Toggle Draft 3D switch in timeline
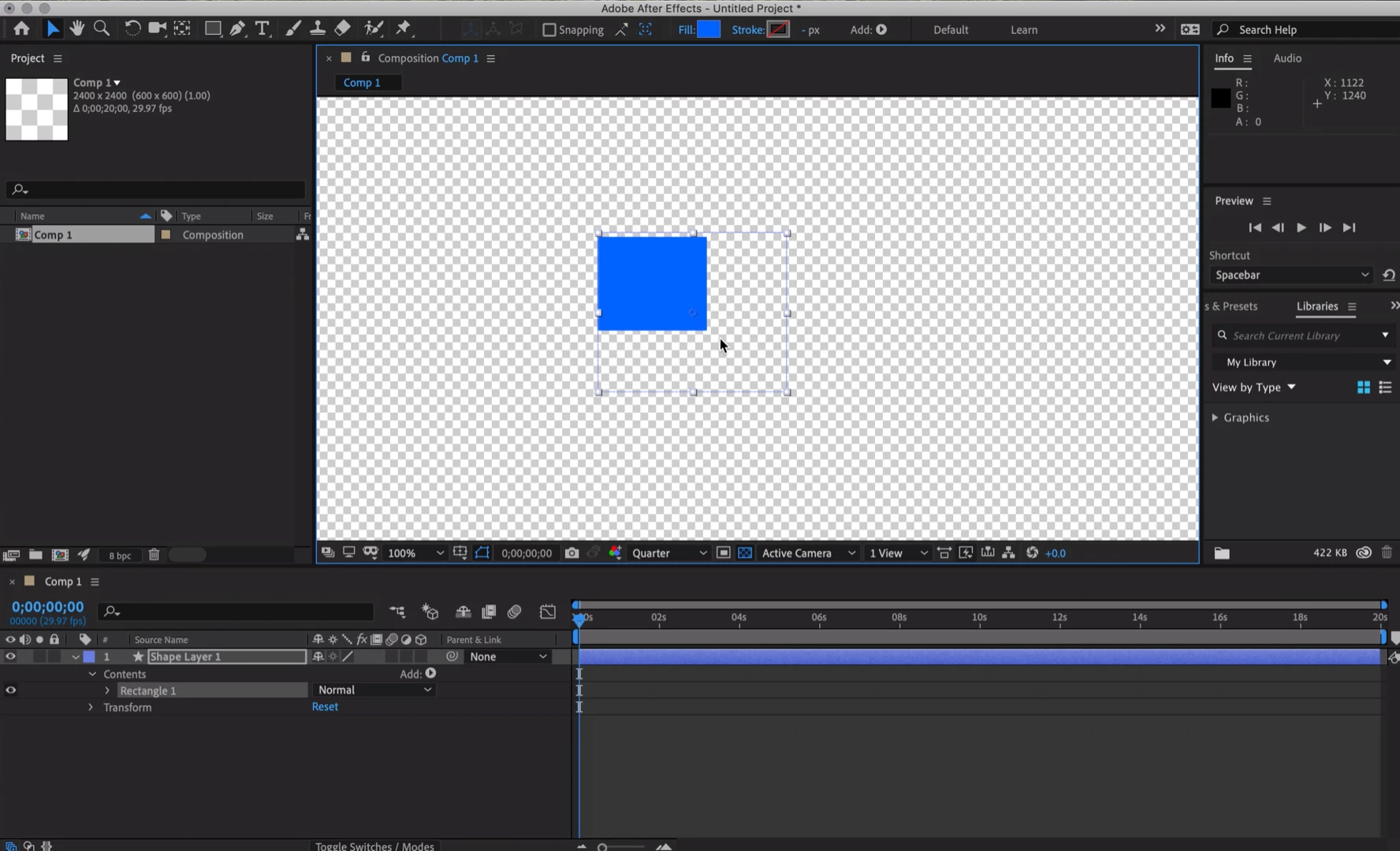 430,612
